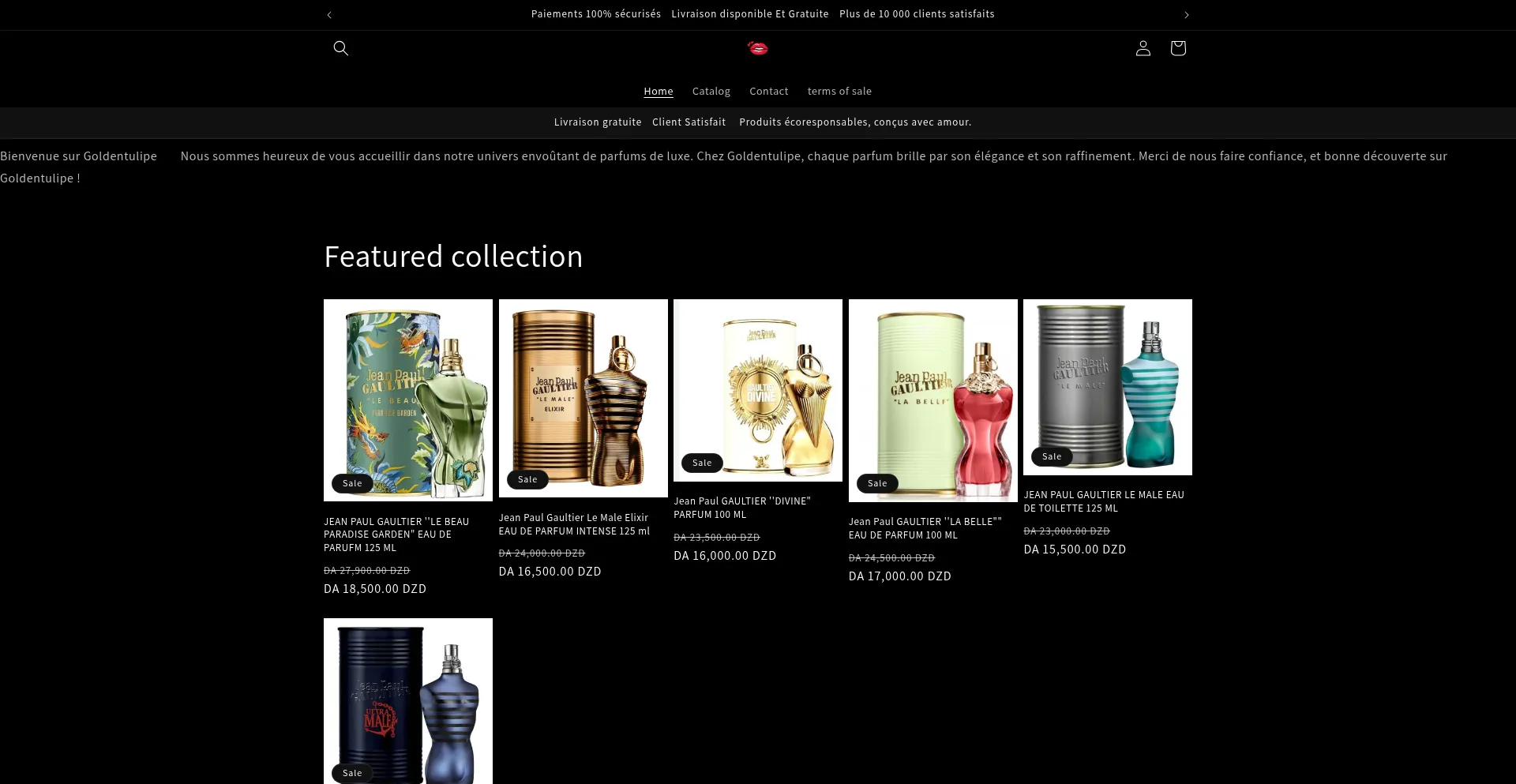Click the struck price DA 24,000.00 DZD

click(x=542, y=553)
